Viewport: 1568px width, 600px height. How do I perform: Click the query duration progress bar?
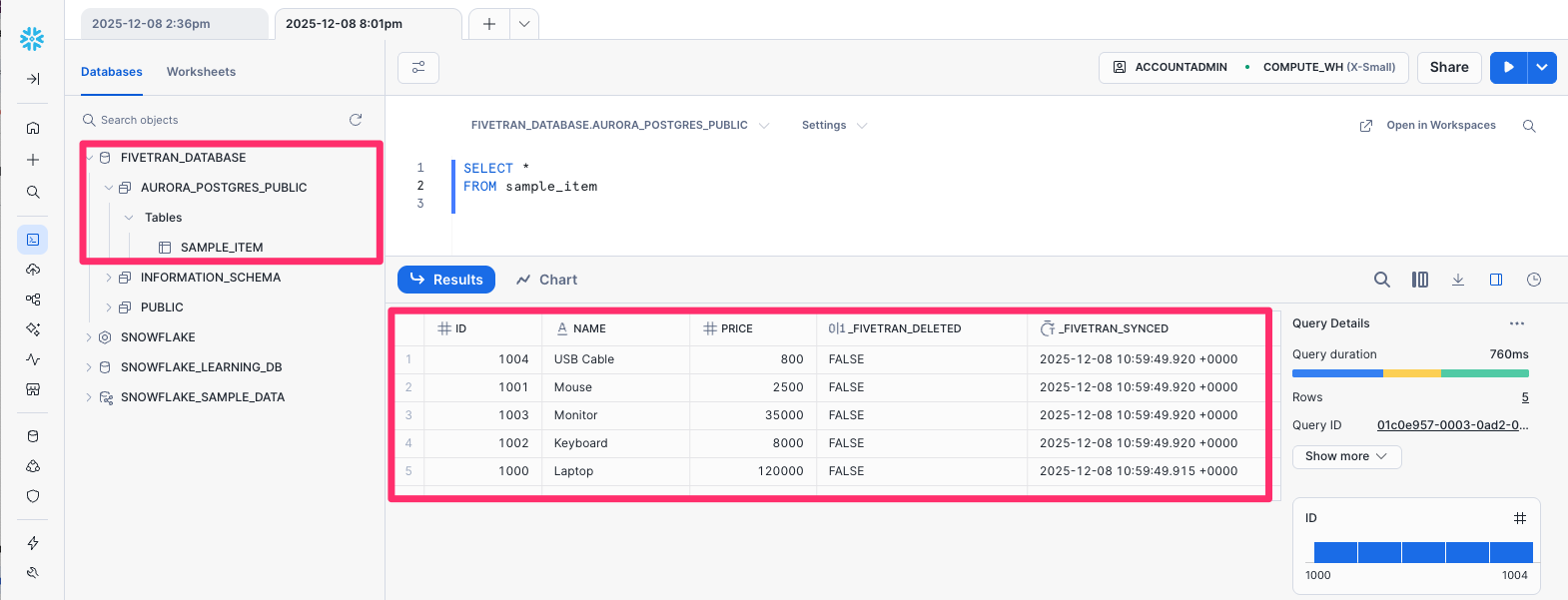pos(1409,373)
